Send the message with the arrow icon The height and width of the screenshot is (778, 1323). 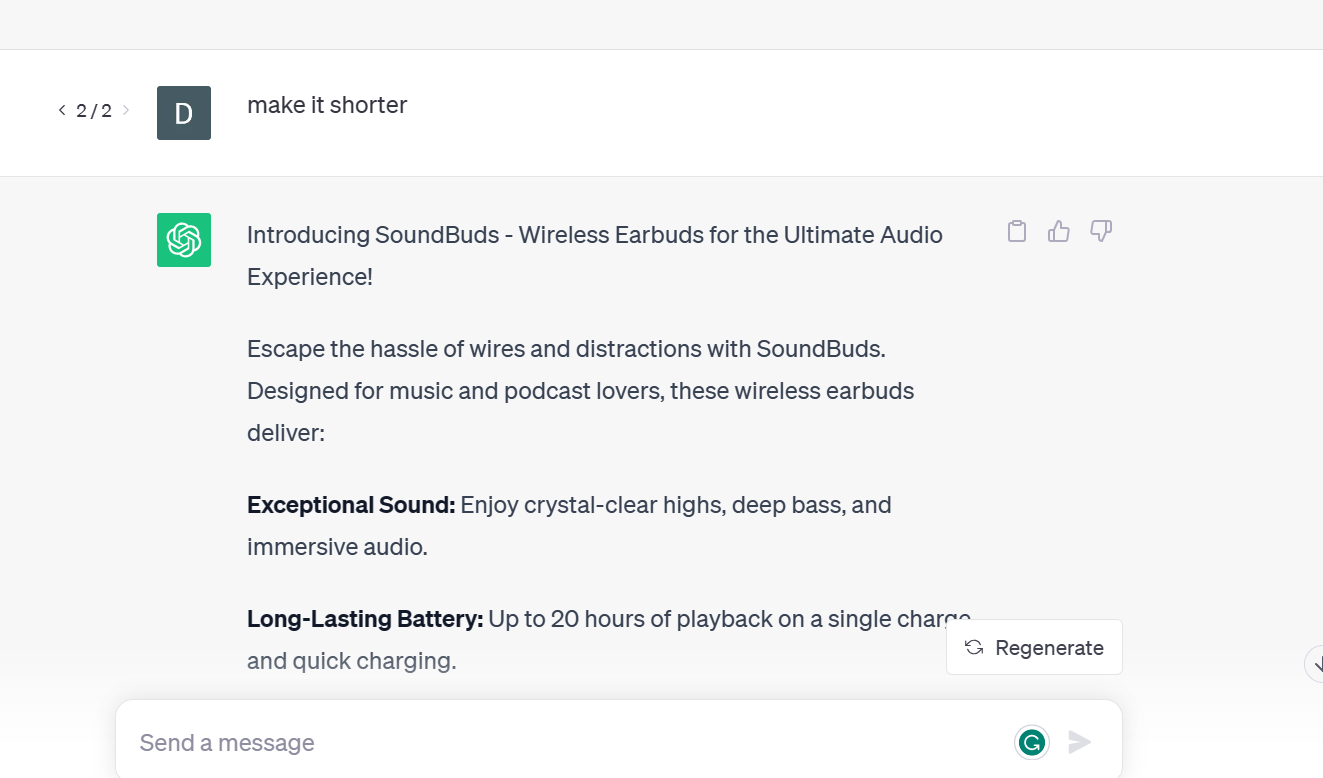pos(1079,742)
